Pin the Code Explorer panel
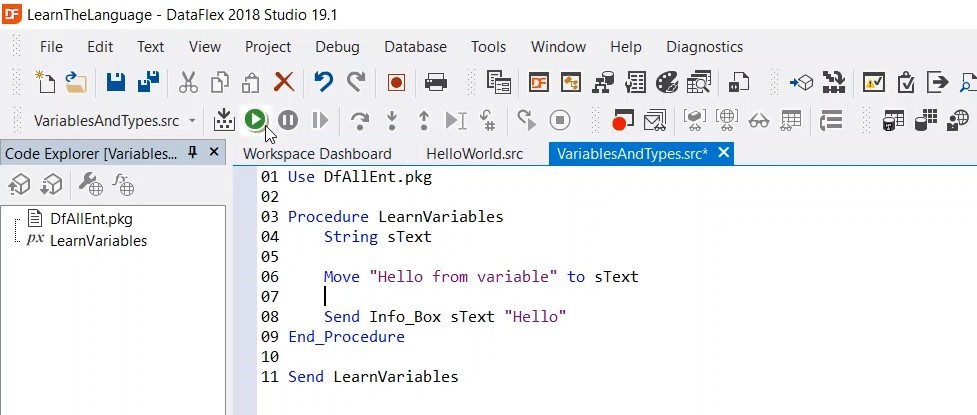The image size is (977, 415). point(193,153)
